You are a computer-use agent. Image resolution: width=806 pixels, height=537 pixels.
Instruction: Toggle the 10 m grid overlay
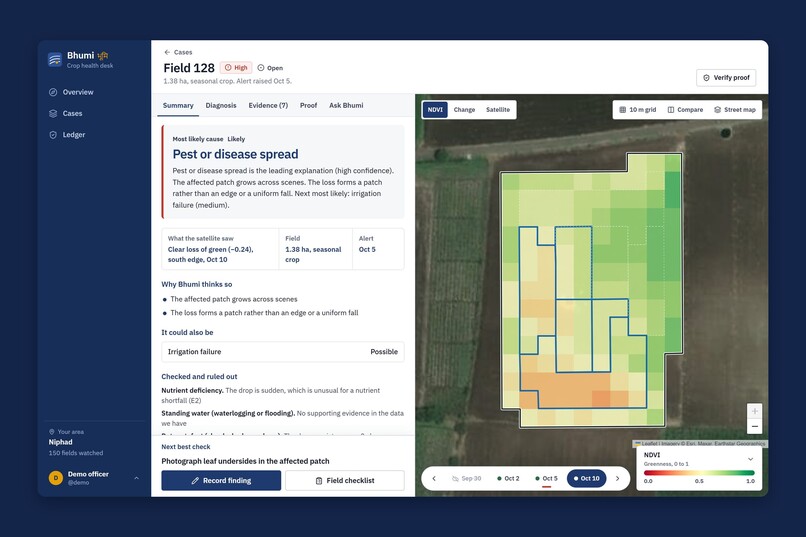pyautogui.click(x=637, y=109)
